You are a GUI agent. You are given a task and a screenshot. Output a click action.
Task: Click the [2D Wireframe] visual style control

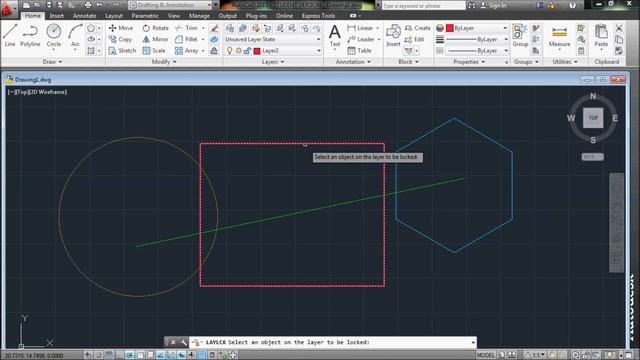coord(48,92)
